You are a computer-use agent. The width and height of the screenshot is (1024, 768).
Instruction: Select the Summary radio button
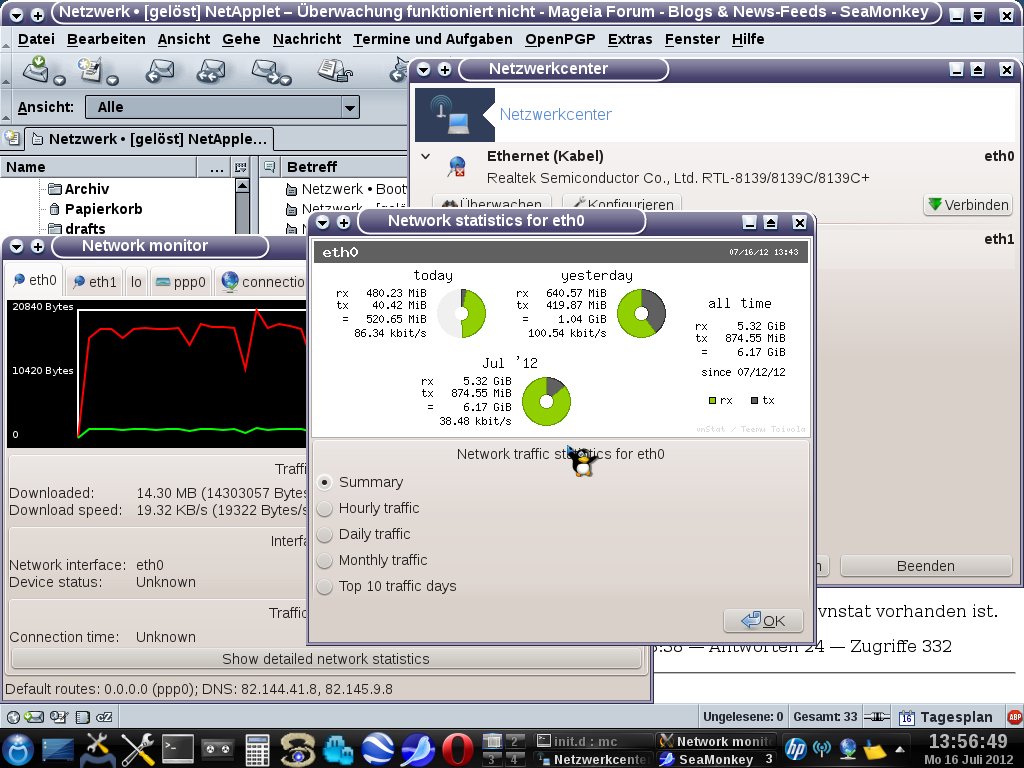pyautogui.click(x=325, y=482)
